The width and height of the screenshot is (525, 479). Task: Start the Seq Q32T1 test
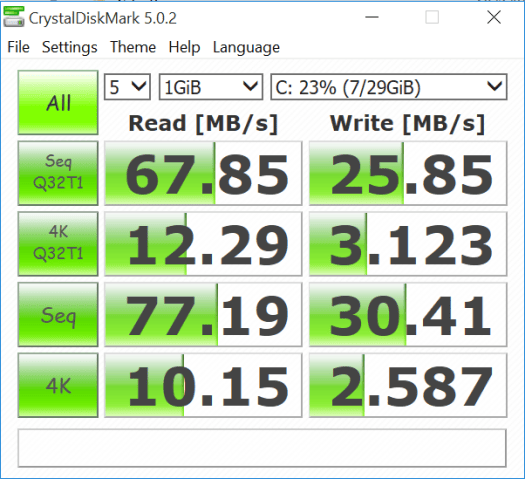click(58, 173)
